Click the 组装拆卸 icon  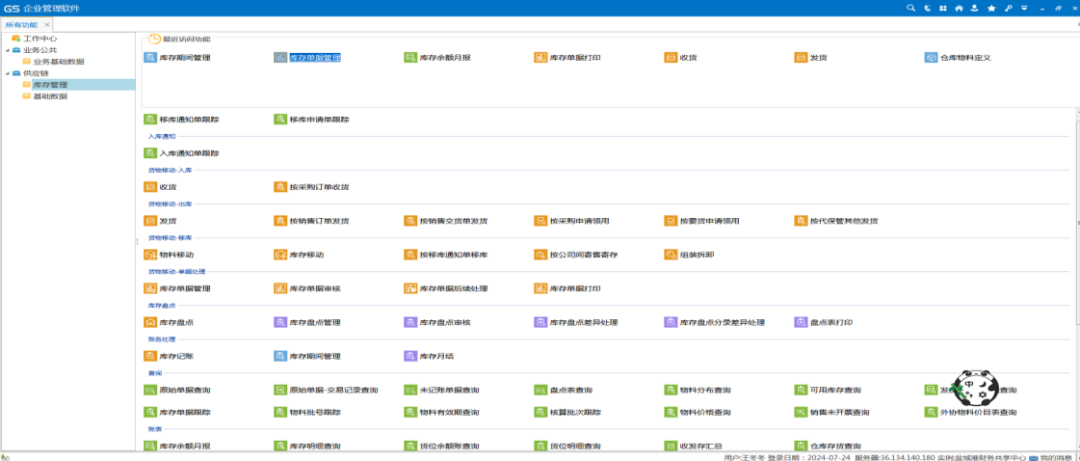pos(671,255)
